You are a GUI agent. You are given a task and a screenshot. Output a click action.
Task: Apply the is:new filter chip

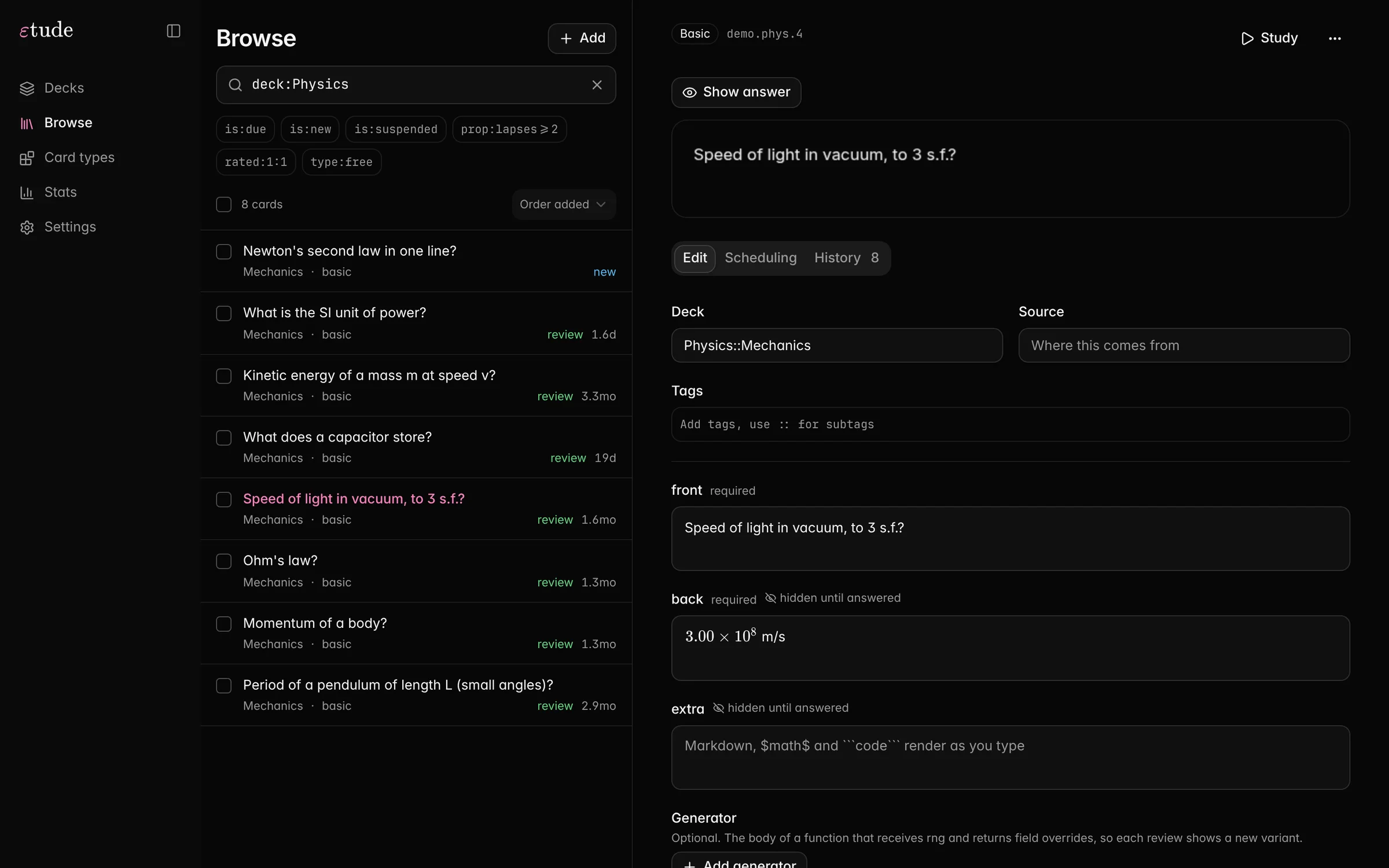point(310,129)
